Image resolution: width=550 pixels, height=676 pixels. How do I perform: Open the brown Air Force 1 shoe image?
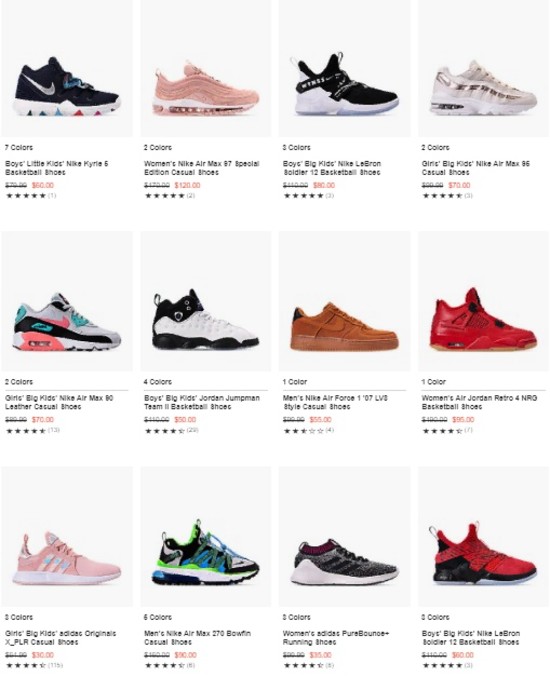point(344,301)
